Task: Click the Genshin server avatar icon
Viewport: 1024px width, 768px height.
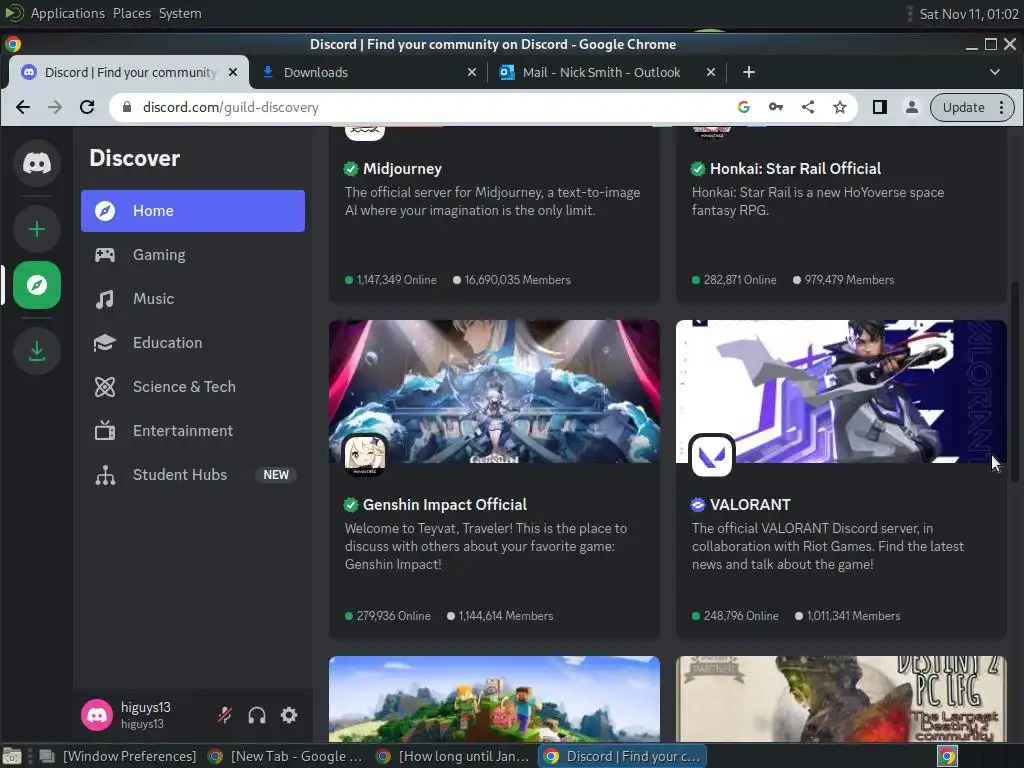Action: point(364,455)
